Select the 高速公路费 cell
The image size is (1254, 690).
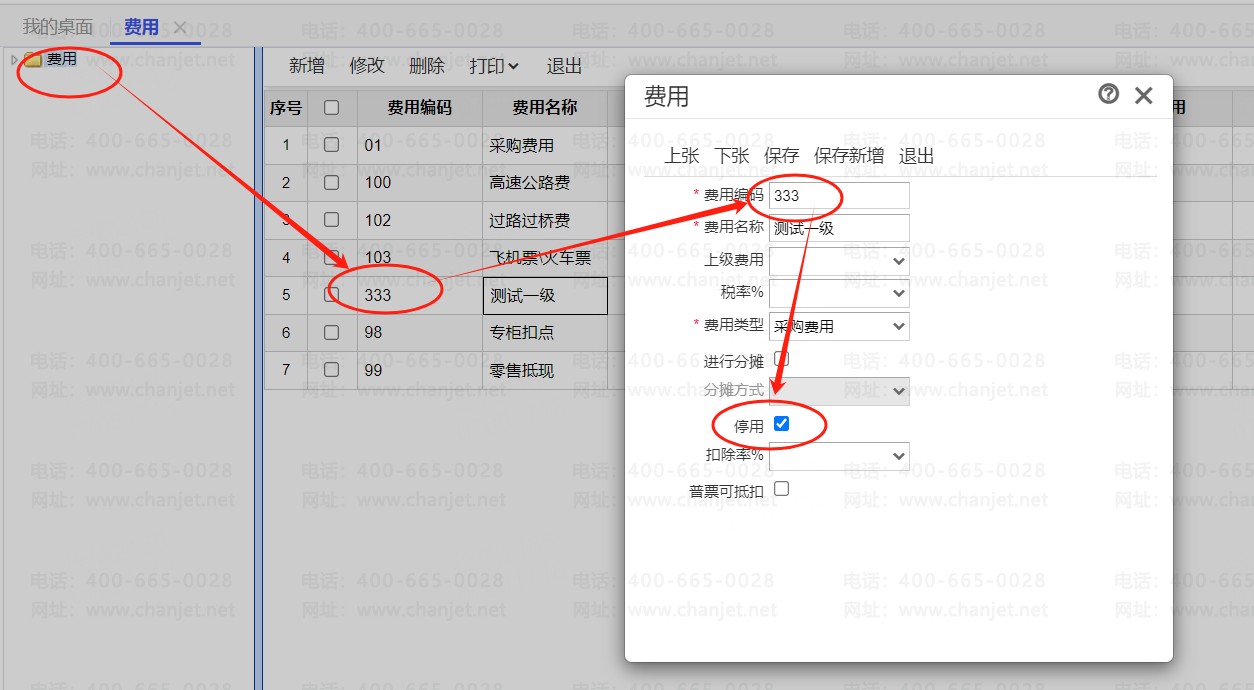[545, 183]
